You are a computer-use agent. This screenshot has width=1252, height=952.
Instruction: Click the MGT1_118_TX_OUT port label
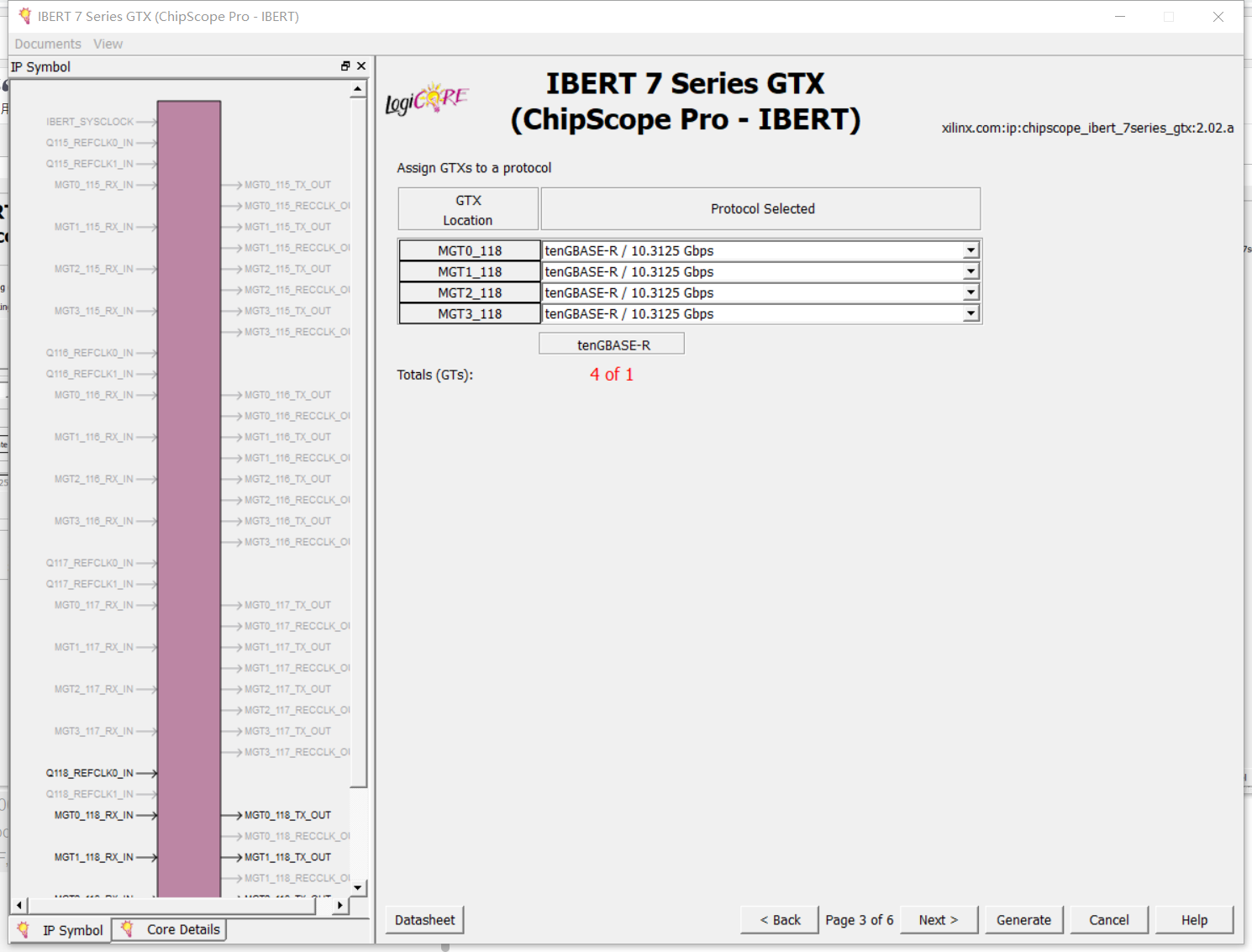pos(288,857)
